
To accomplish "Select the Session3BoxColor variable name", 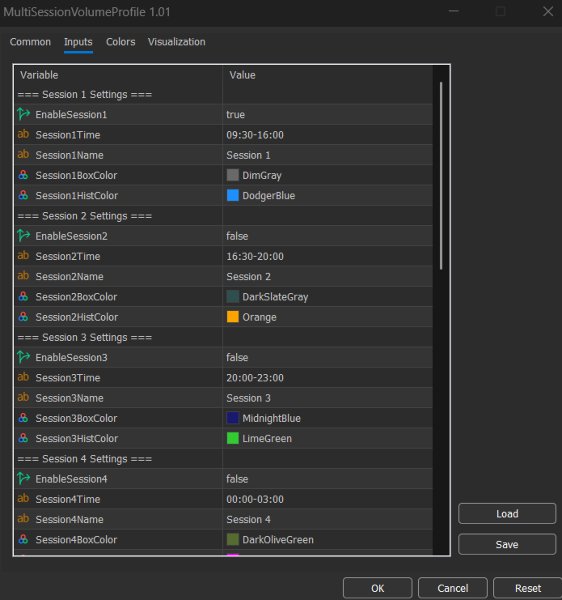I will click(76, 418).
